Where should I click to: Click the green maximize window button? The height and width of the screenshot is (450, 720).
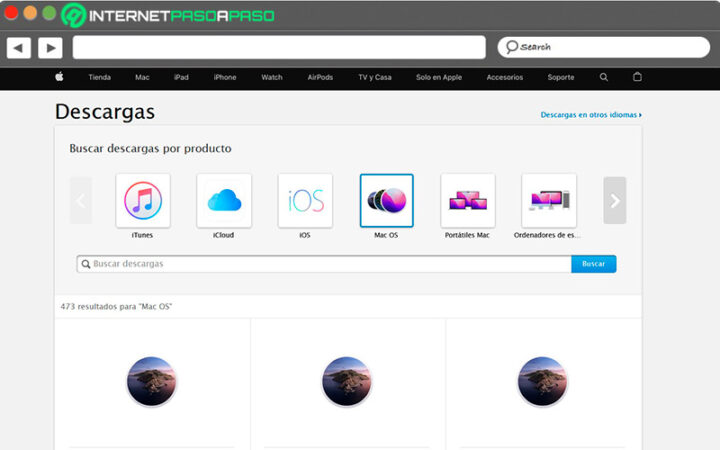(x=49, y=12)
